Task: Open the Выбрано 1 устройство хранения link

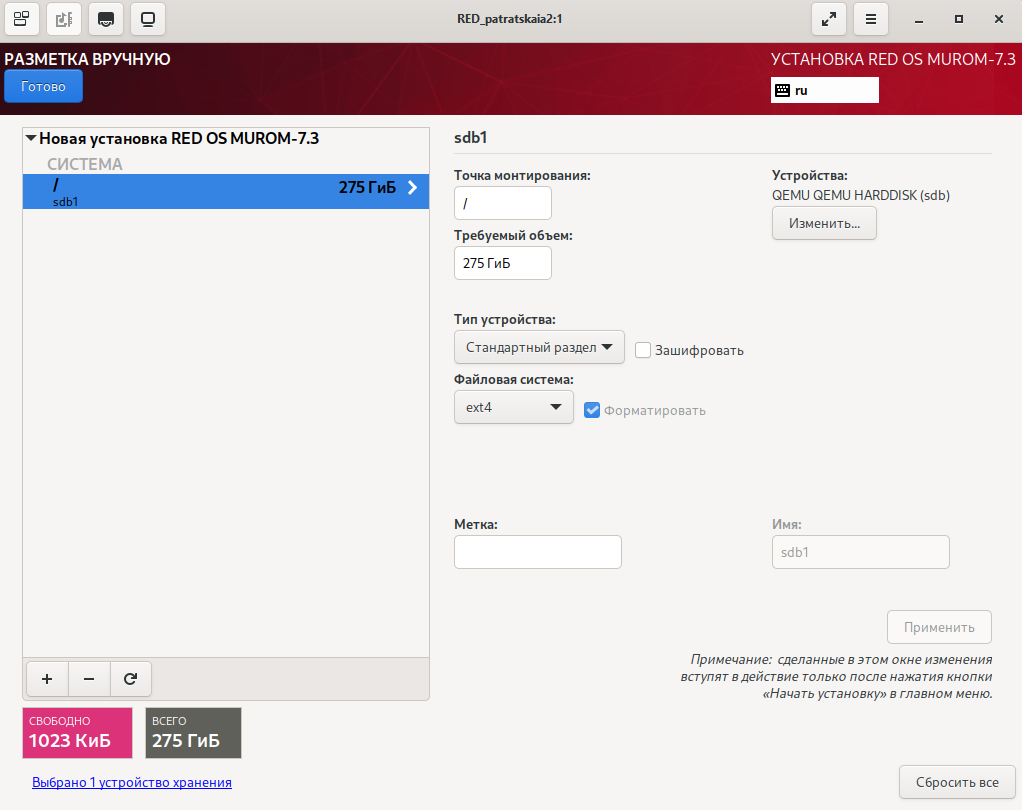Action: (x=132, y=782)
